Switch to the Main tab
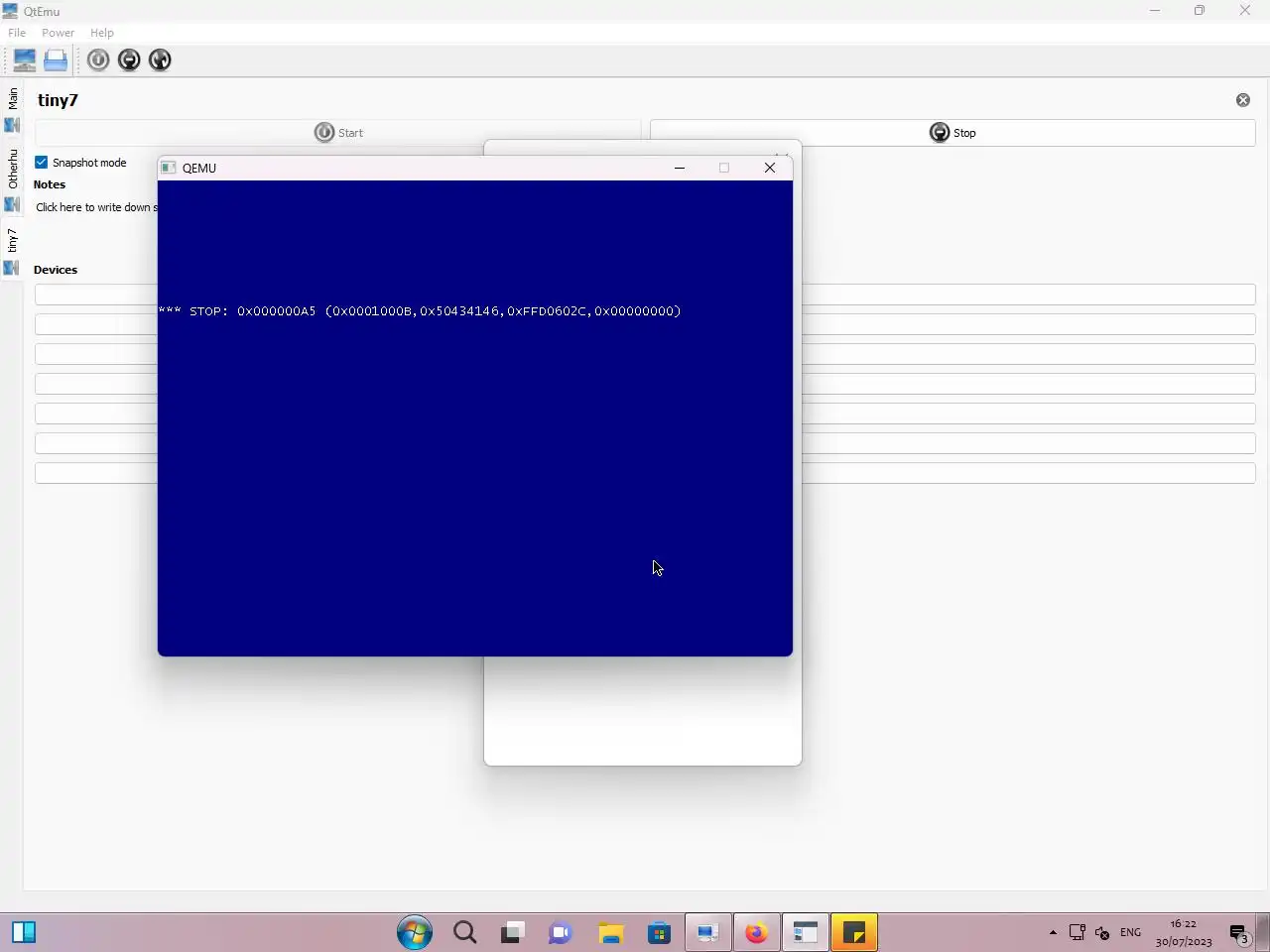This screenshot has width=1270, height=952. 12,110
